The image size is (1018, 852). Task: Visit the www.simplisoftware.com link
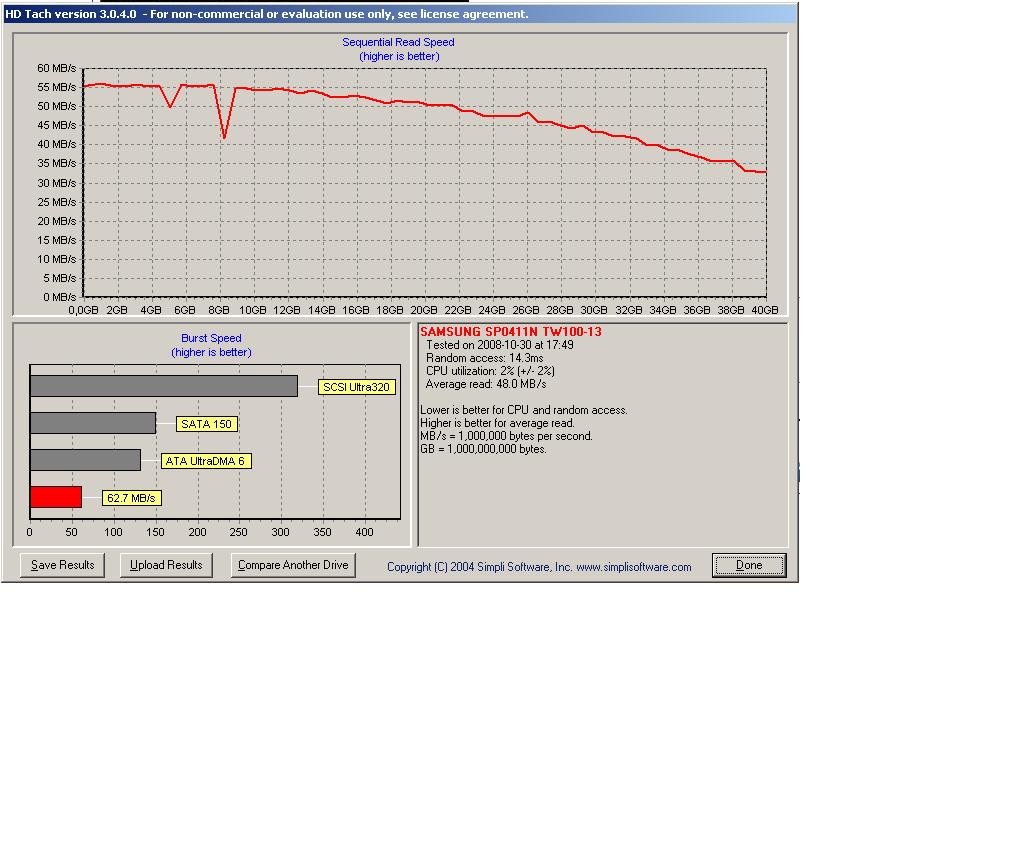click(x=633, y=567)
